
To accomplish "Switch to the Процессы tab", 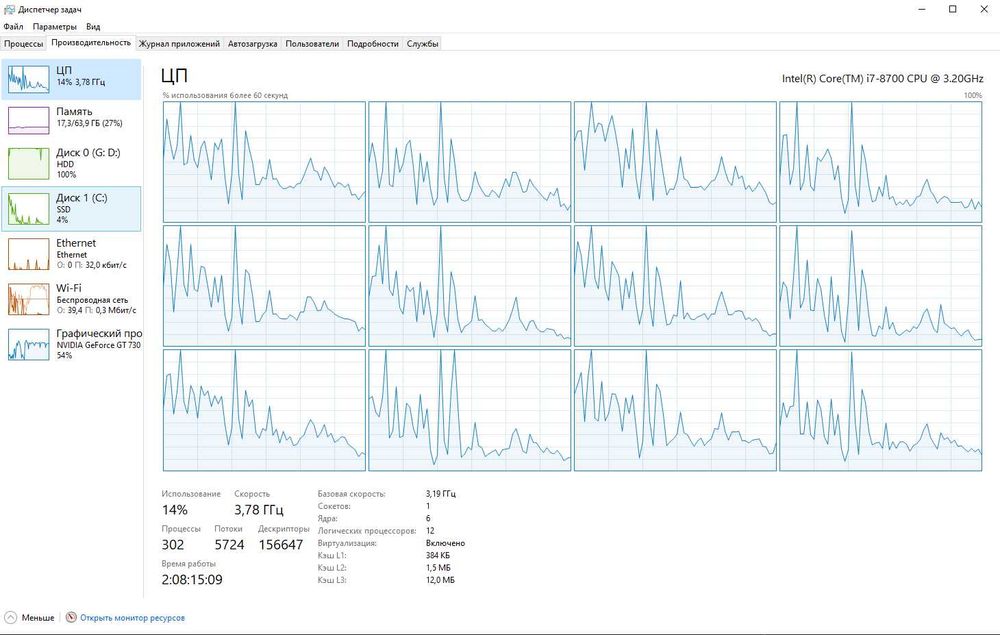I will [24, 43].
